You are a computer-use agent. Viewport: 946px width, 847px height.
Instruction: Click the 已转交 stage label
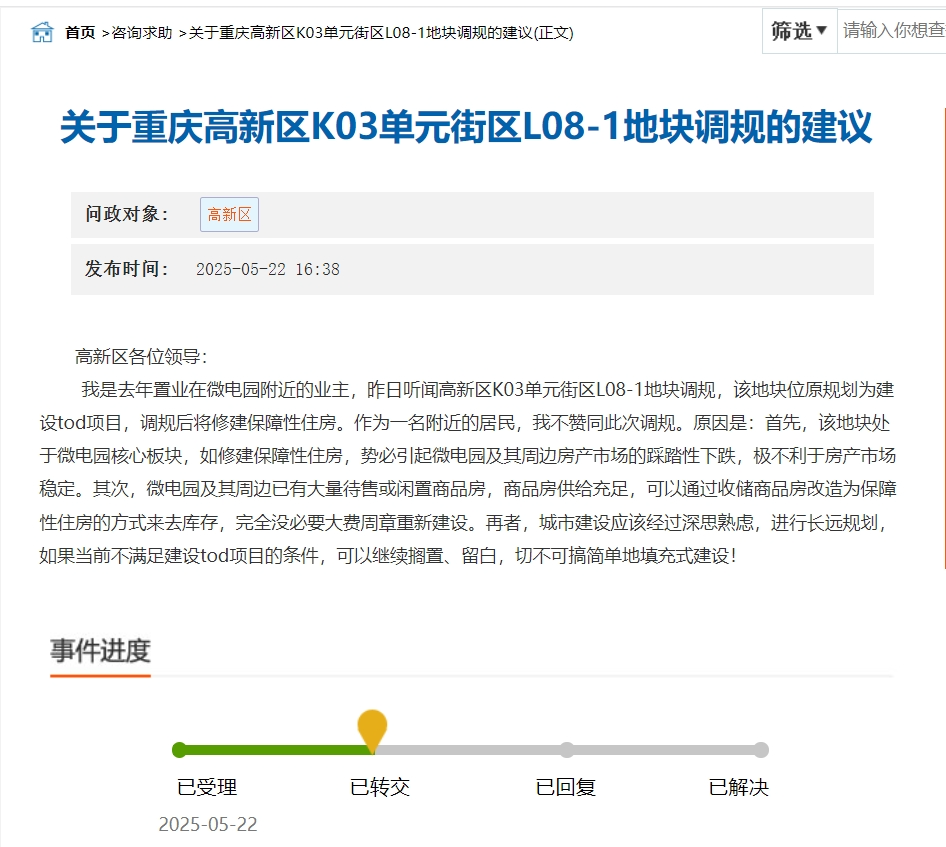[380, 787]
